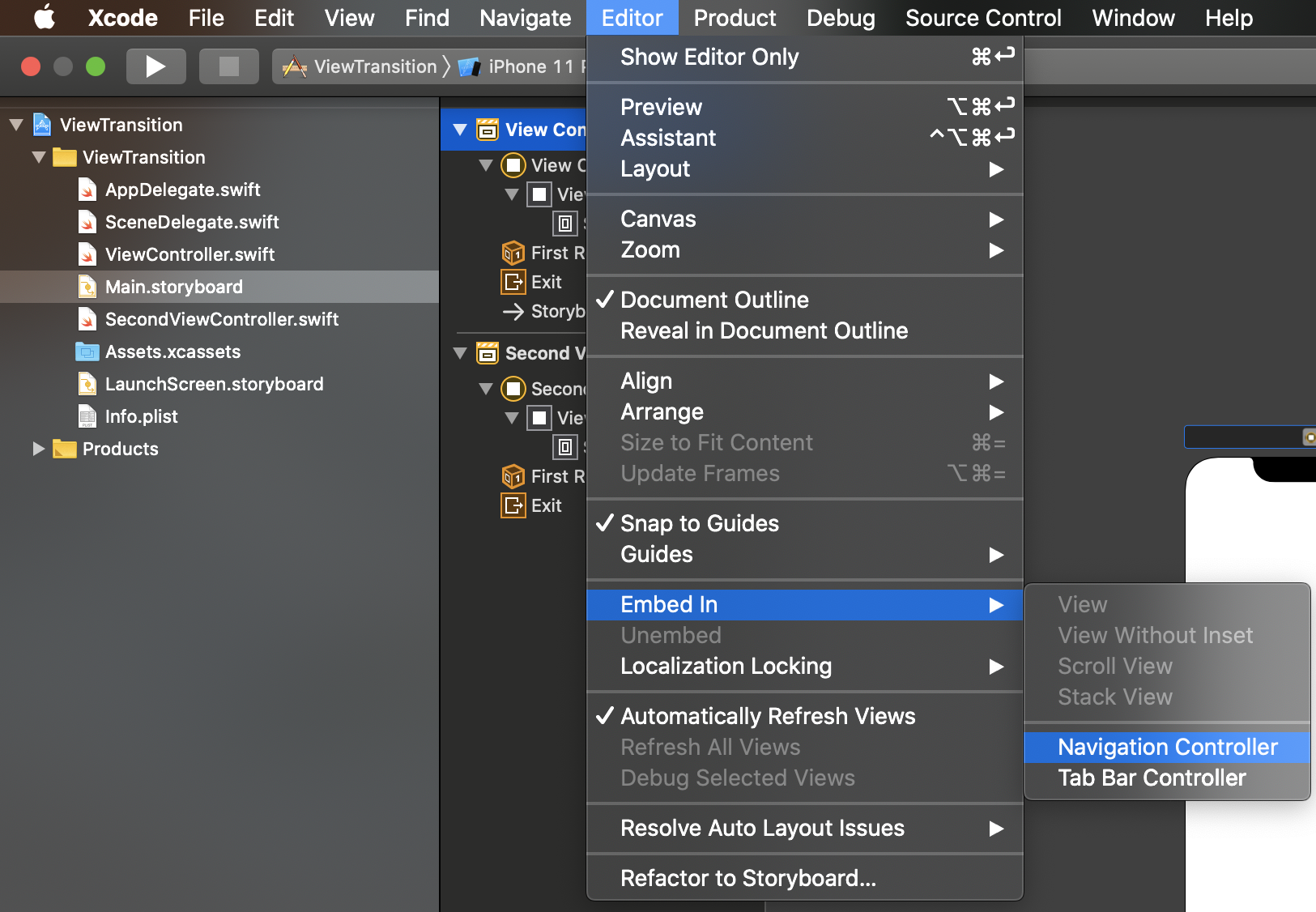Collapse the ViewTransition project root
The height and width of the screenshot is (912, 1316).
[x=16, y=125]
